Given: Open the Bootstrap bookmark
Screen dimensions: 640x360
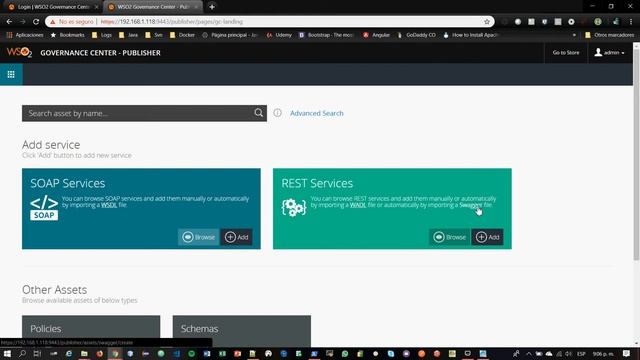Looking at the screenshot, I should [x=326, y=35].
